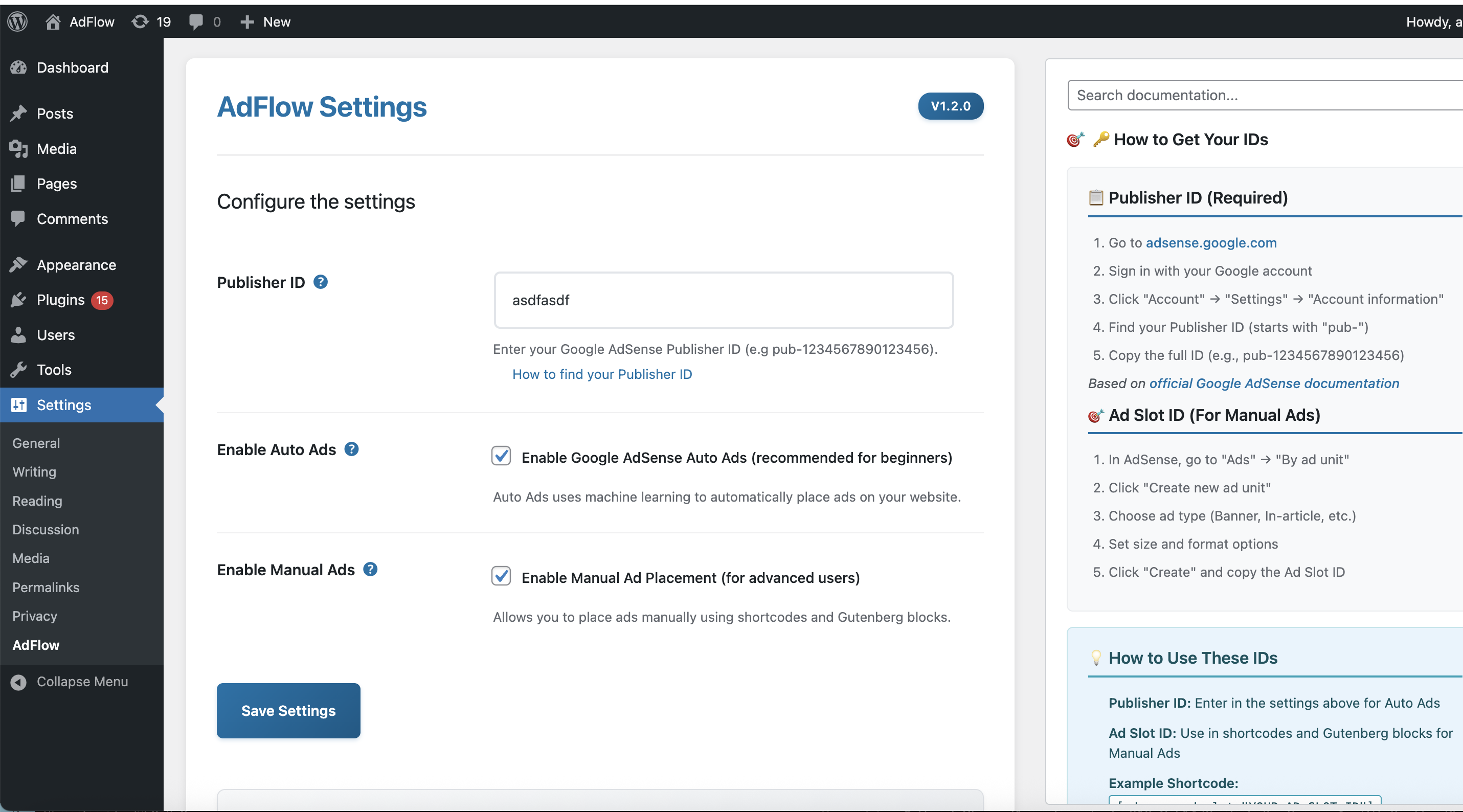Image resolution: width=1463 pixels, height=812 pixels.
Task: Open Media settings submenu
Action: pyautogui.click(x=31, y=558)
